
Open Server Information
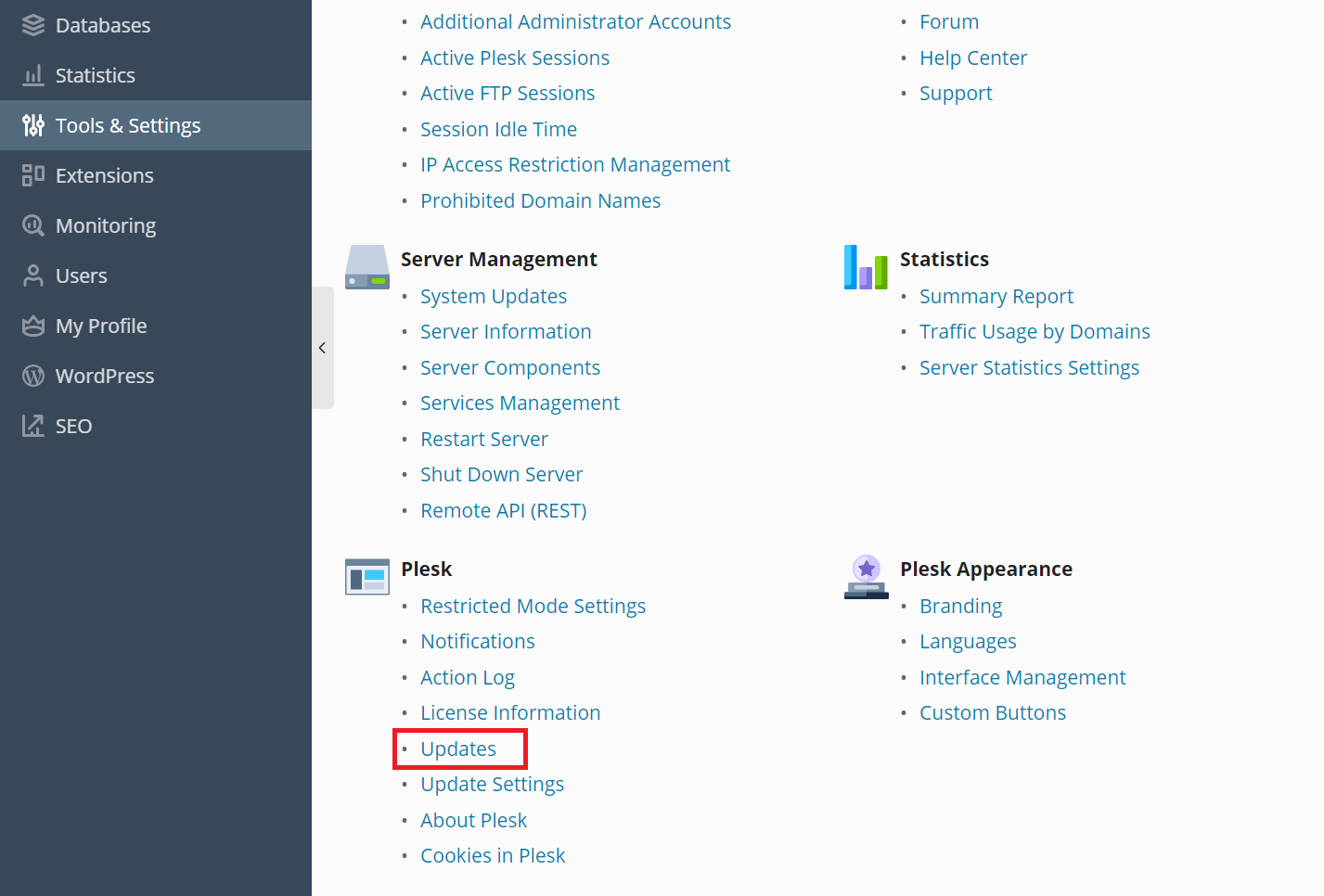506,331
